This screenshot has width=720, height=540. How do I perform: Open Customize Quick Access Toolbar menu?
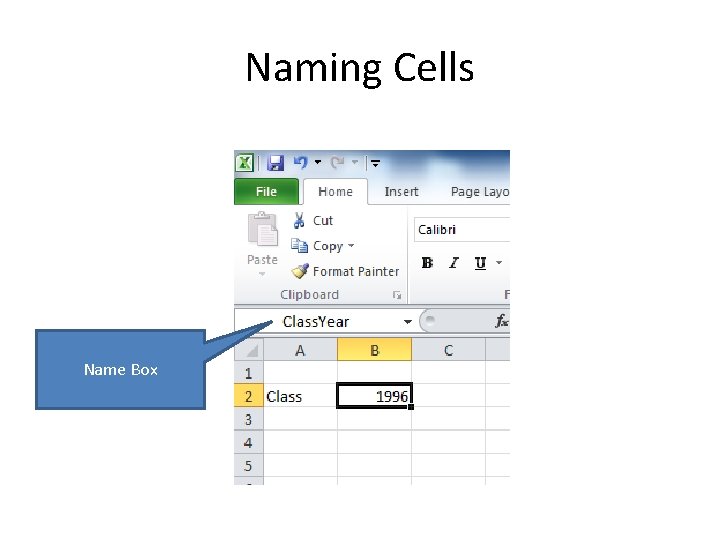tap(375, 163)
